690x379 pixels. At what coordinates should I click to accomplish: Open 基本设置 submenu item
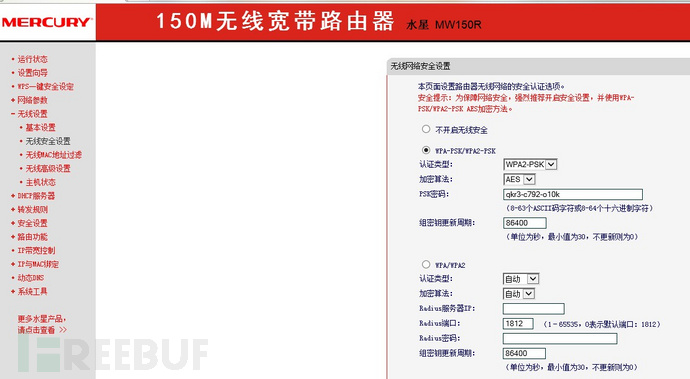(x=40, y=127)
